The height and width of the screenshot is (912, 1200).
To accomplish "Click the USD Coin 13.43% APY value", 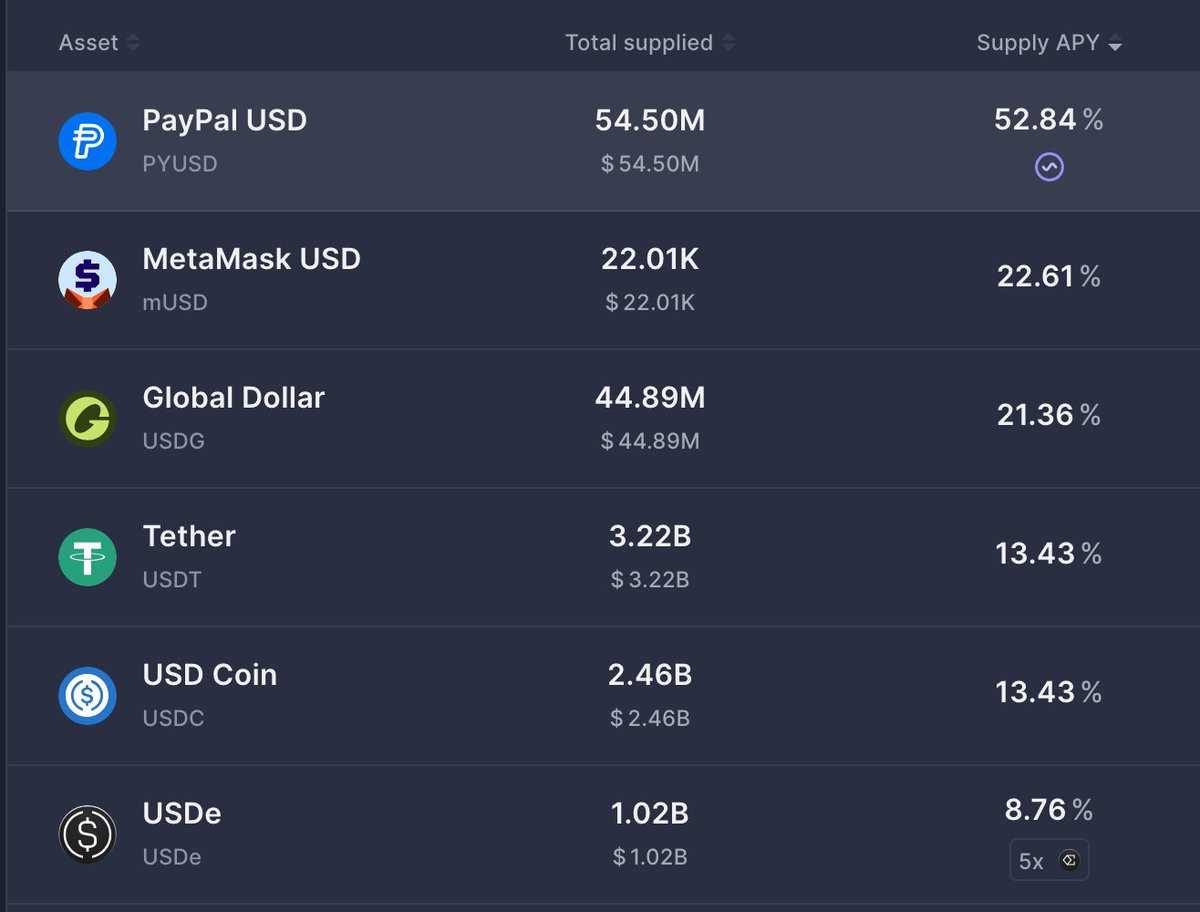I will coord(1048,692).
